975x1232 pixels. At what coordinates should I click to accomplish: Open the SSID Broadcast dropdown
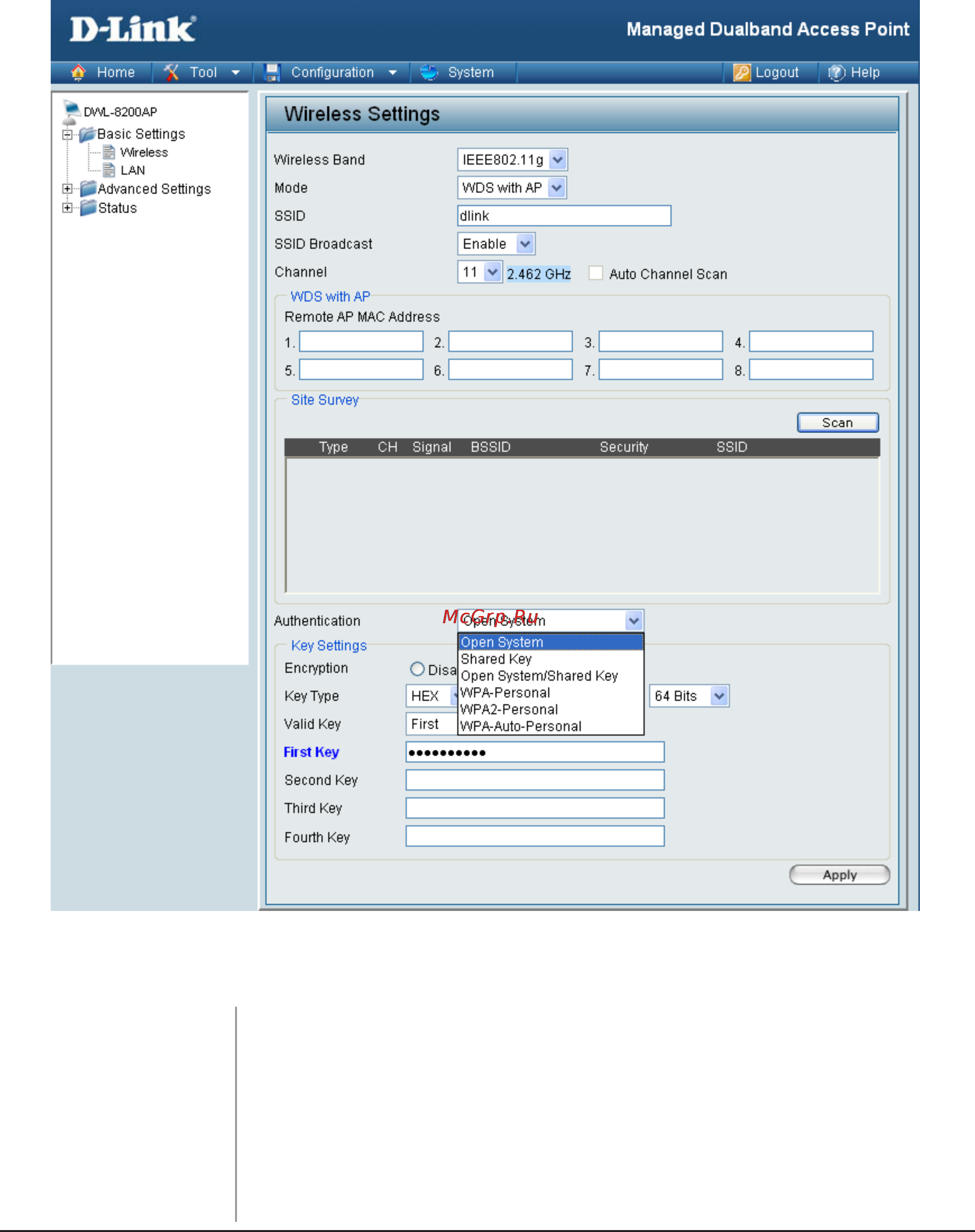click(x=496, y=244)
